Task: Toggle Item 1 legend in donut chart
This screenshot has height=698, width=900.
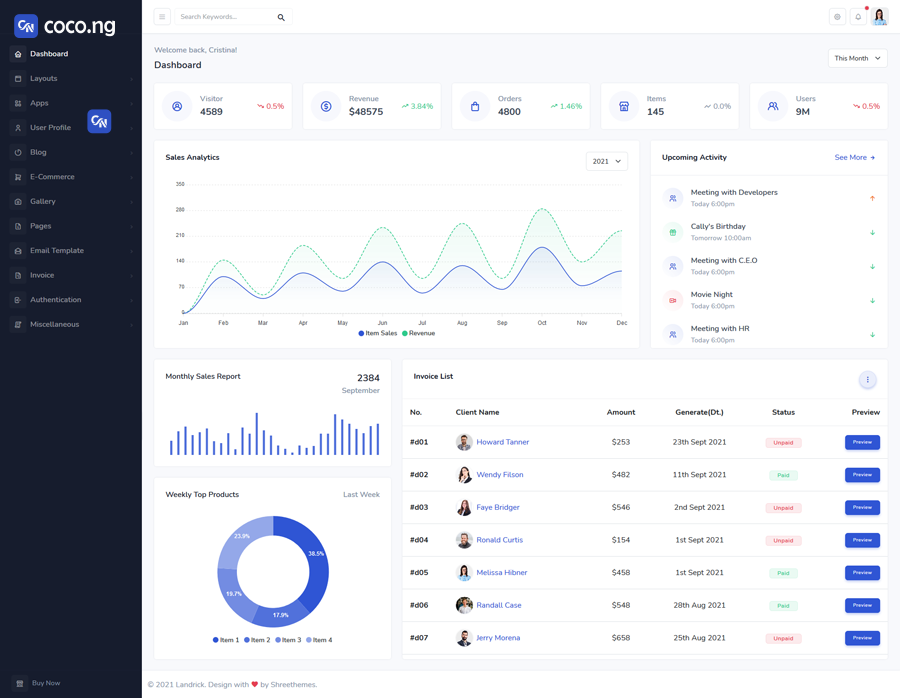Action: coord(226,640)
